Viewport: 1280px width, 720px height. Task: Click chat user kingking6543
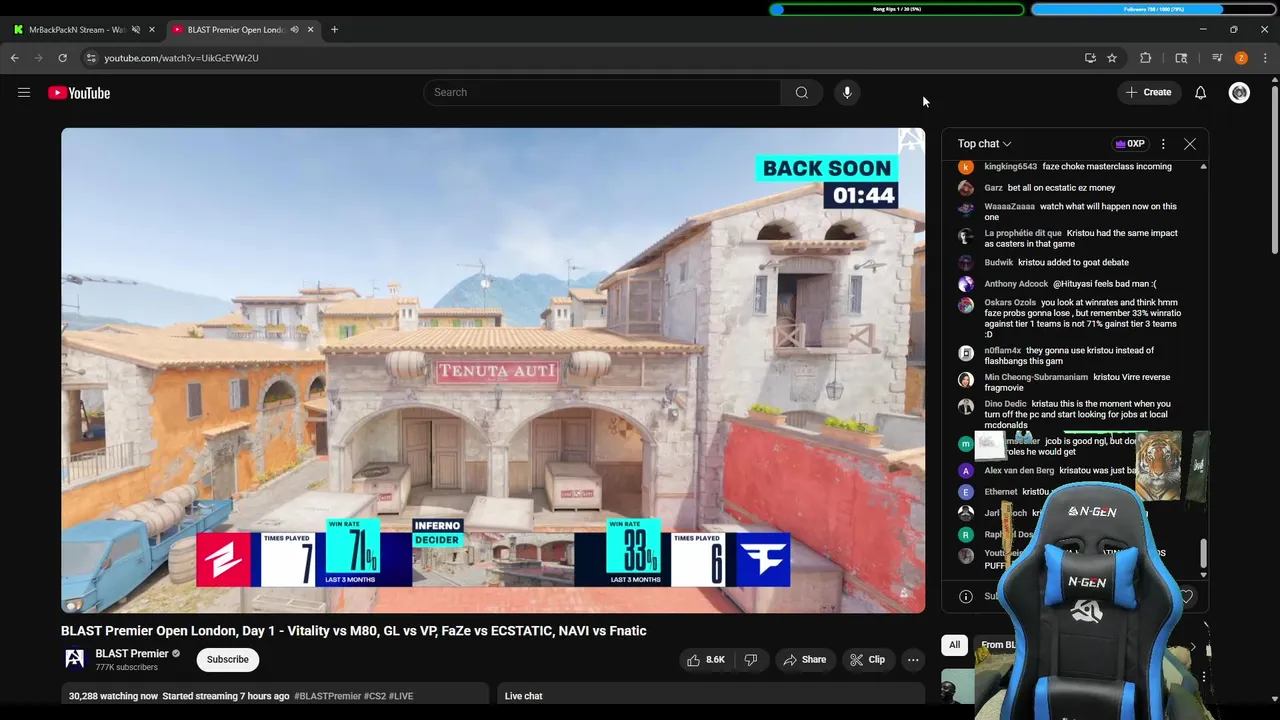1010,167
